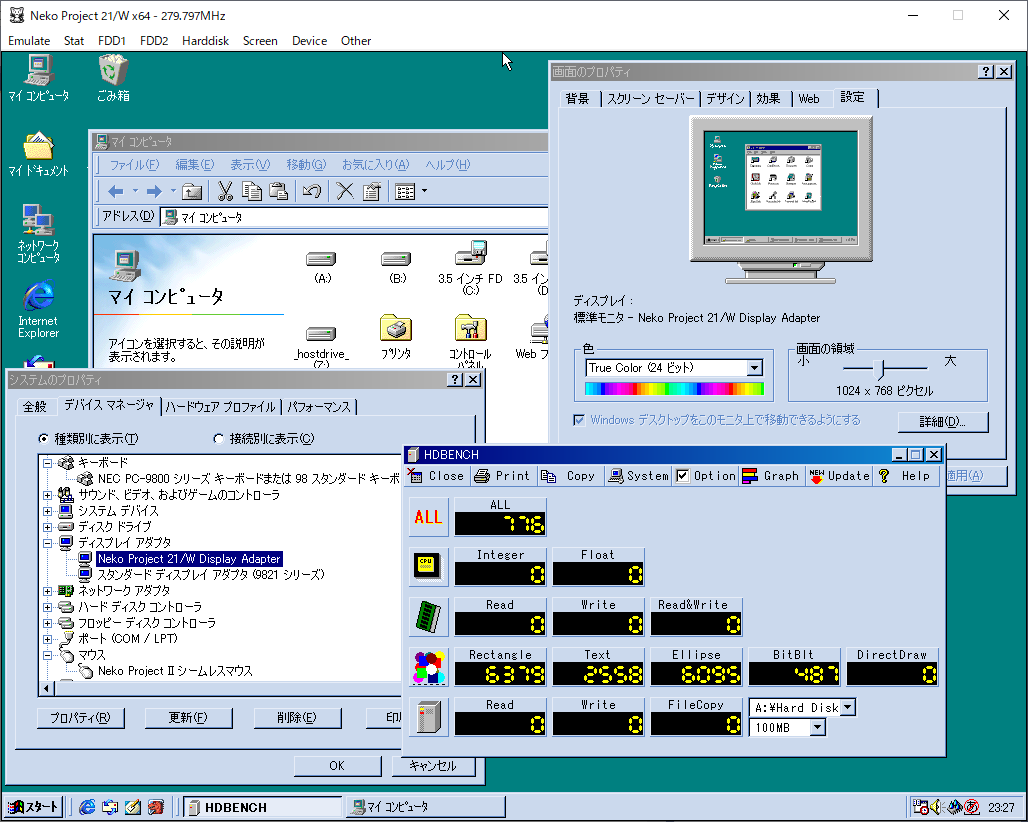1028x822 pixels.
Task: Select the Internet Explorer desktop icon
Action: [38, 309]
